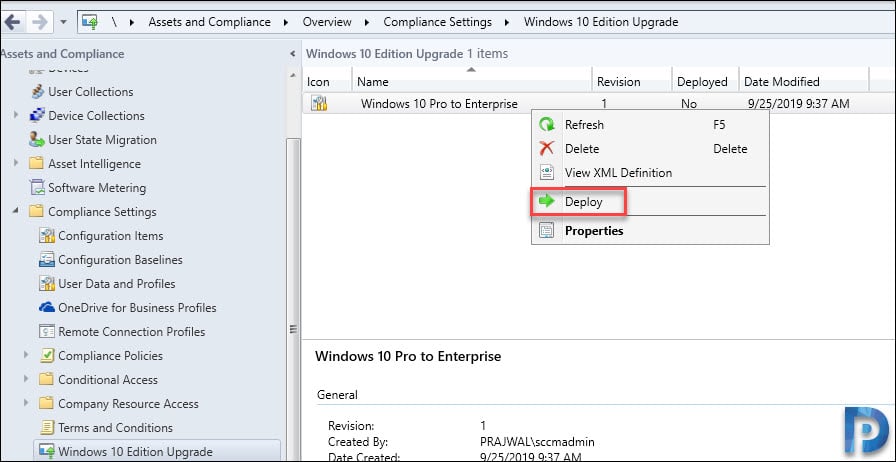The height and width of the screenshot is (462, 896).
Task: Click the Windows 10 Edition Upgrade tree icon
Action: tap(46, 452)
